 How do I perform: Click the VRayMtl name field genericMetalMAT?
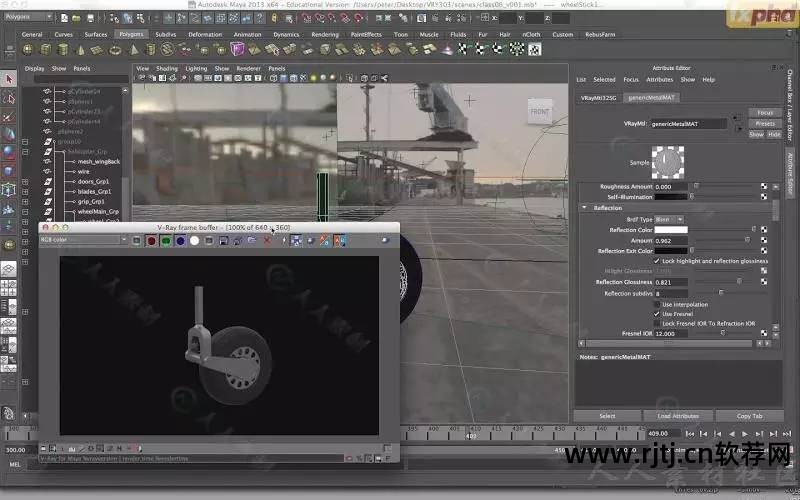689,123
